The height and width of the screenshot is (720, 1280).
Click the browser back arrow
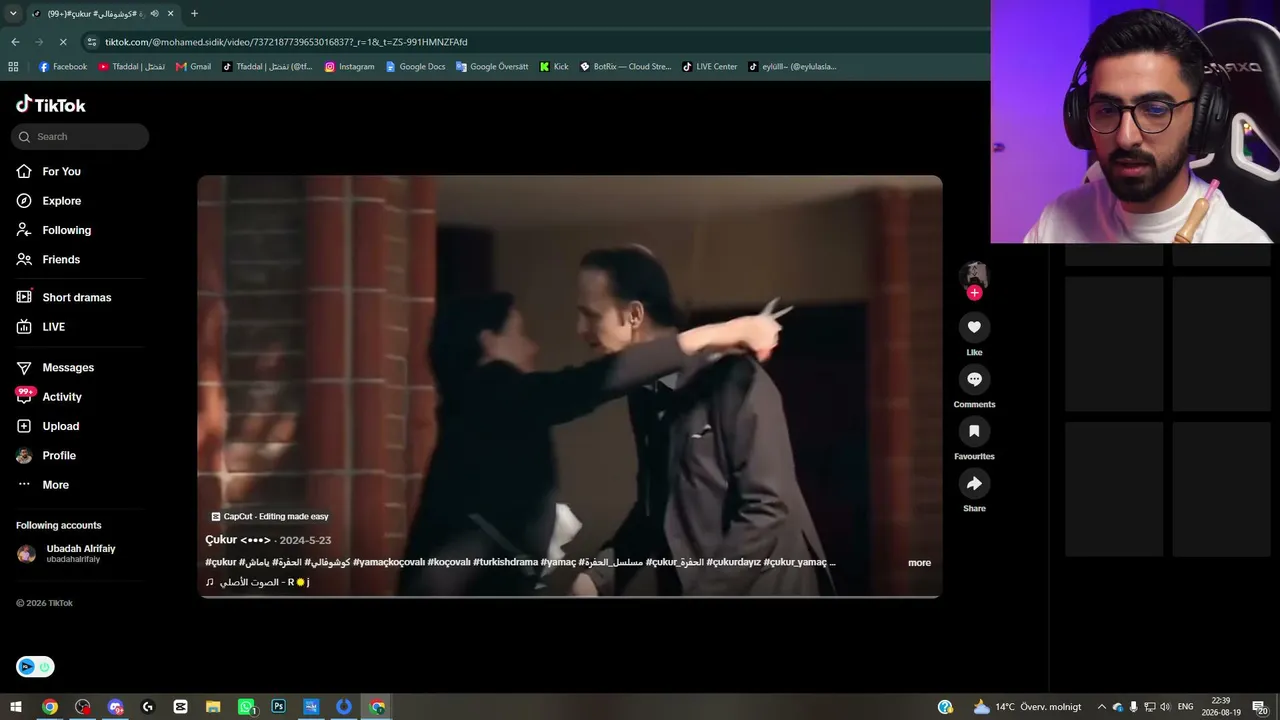point(15,42)
